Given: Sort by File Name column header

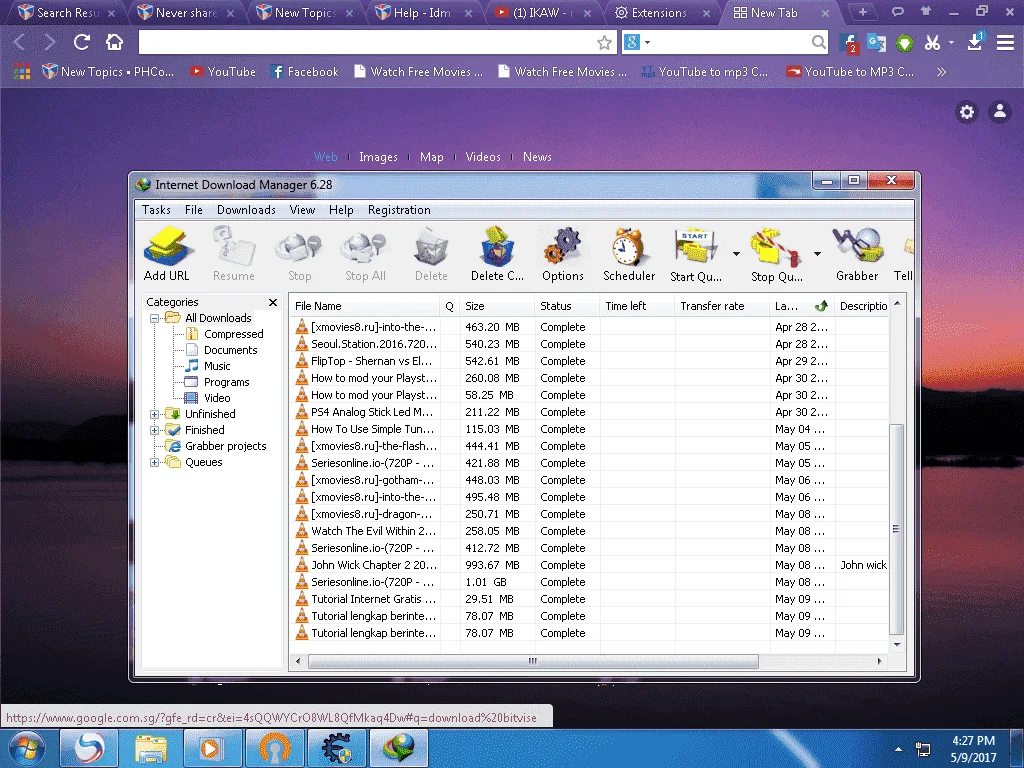Looking at the screenshot, I should pyautogui.click(x=366, y=306).
